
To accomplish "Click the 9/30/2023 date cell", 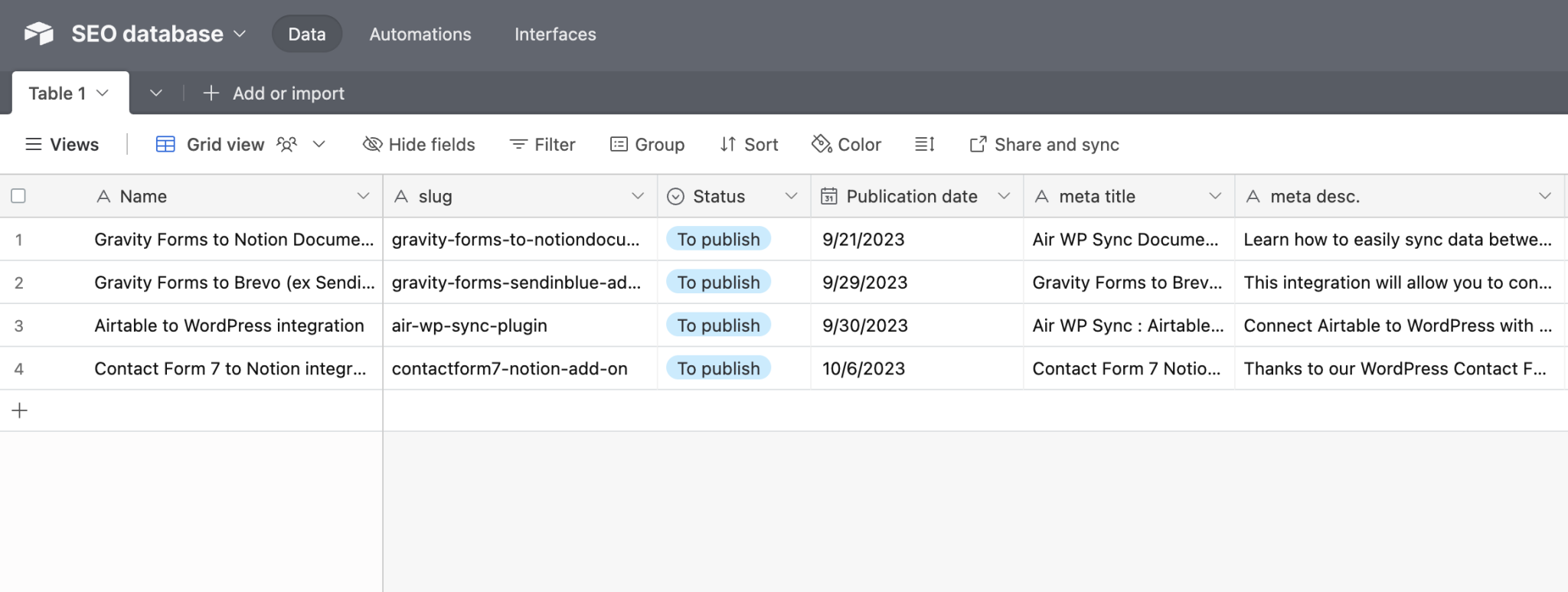I will click(x=917, y=325).
